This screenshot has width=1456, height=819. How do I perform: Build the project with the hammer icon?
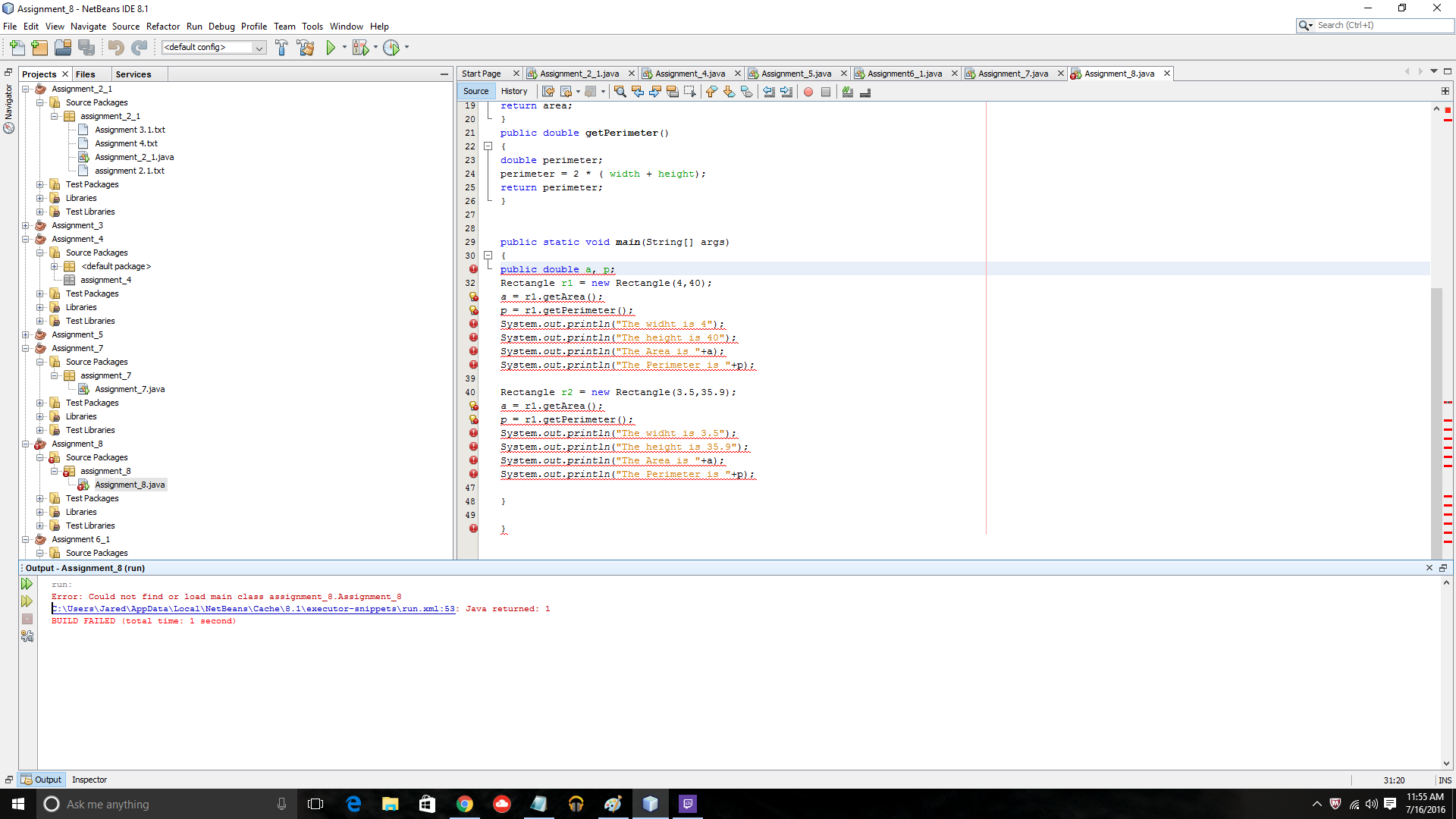point(281,47)
